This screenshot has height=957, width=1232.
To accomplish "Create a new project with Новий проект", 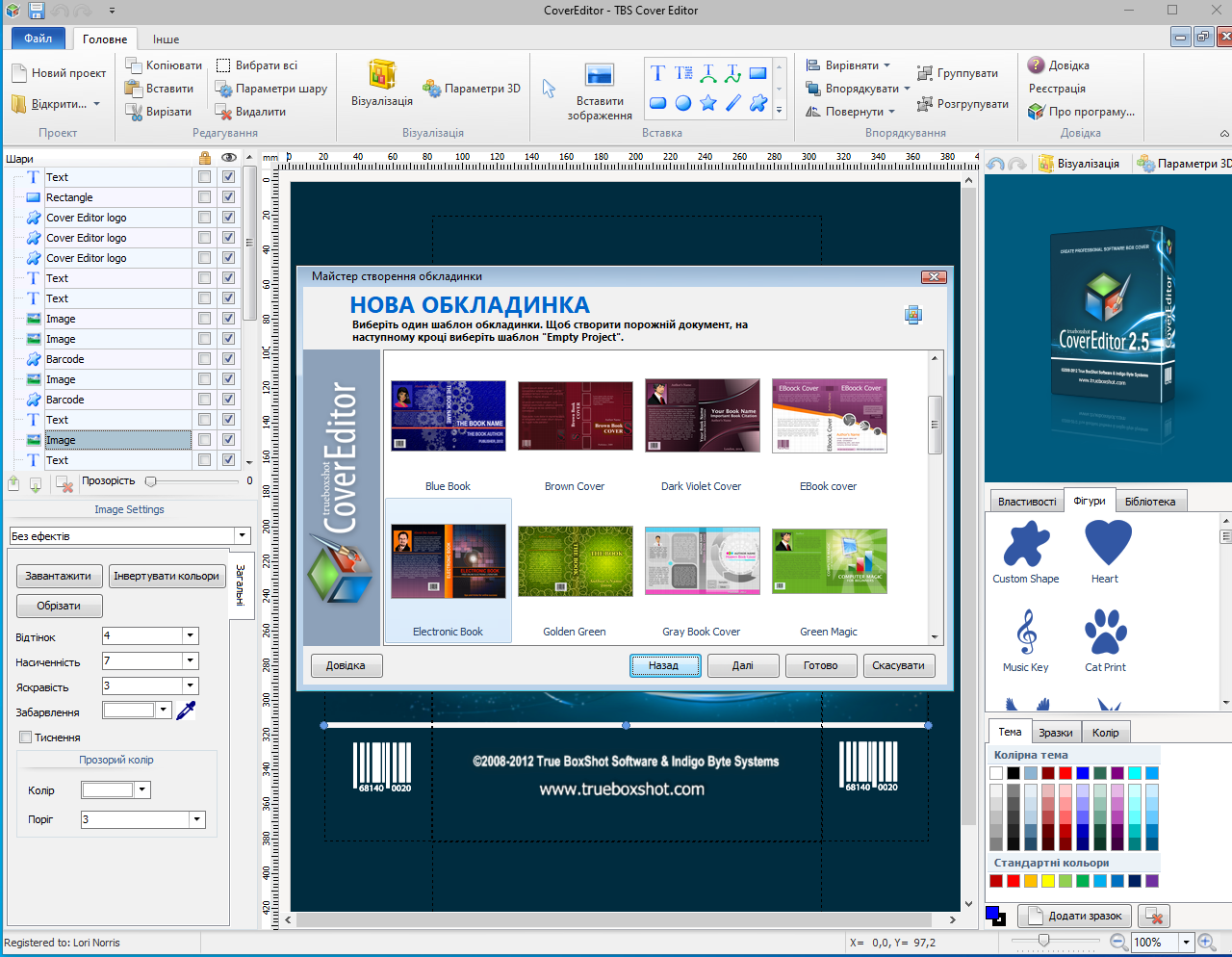I will 59,73.
